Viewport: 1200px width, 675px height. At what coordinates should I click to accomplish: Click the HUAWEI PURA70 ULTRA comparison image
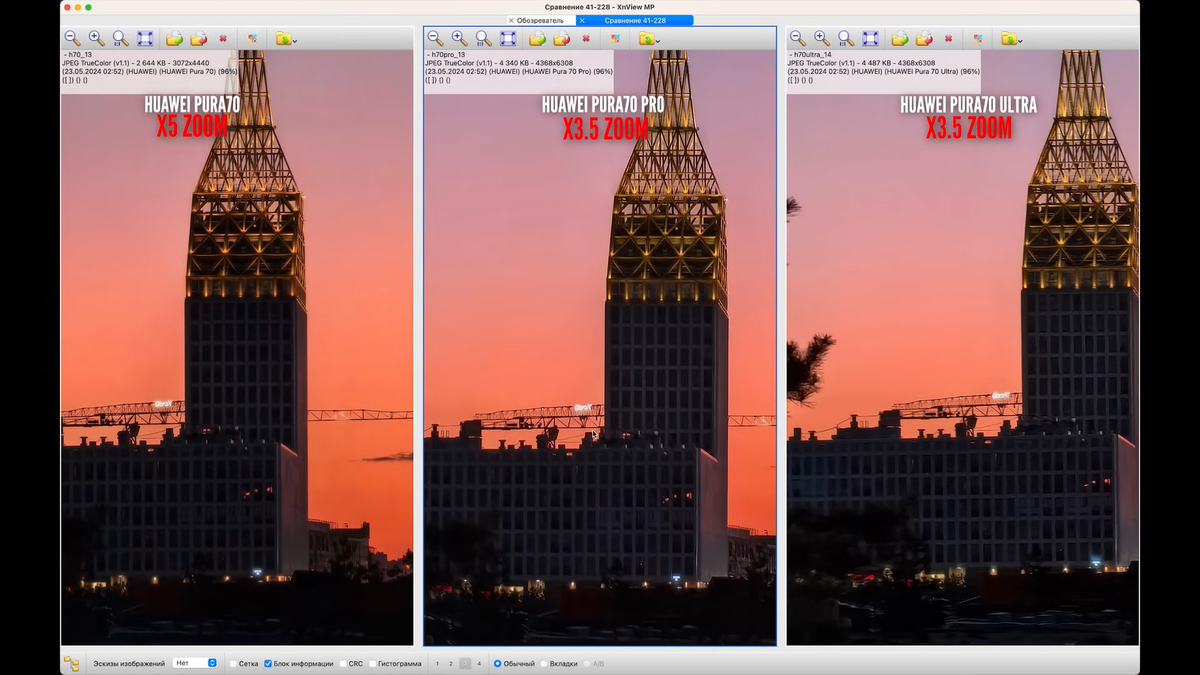[962, 348]
